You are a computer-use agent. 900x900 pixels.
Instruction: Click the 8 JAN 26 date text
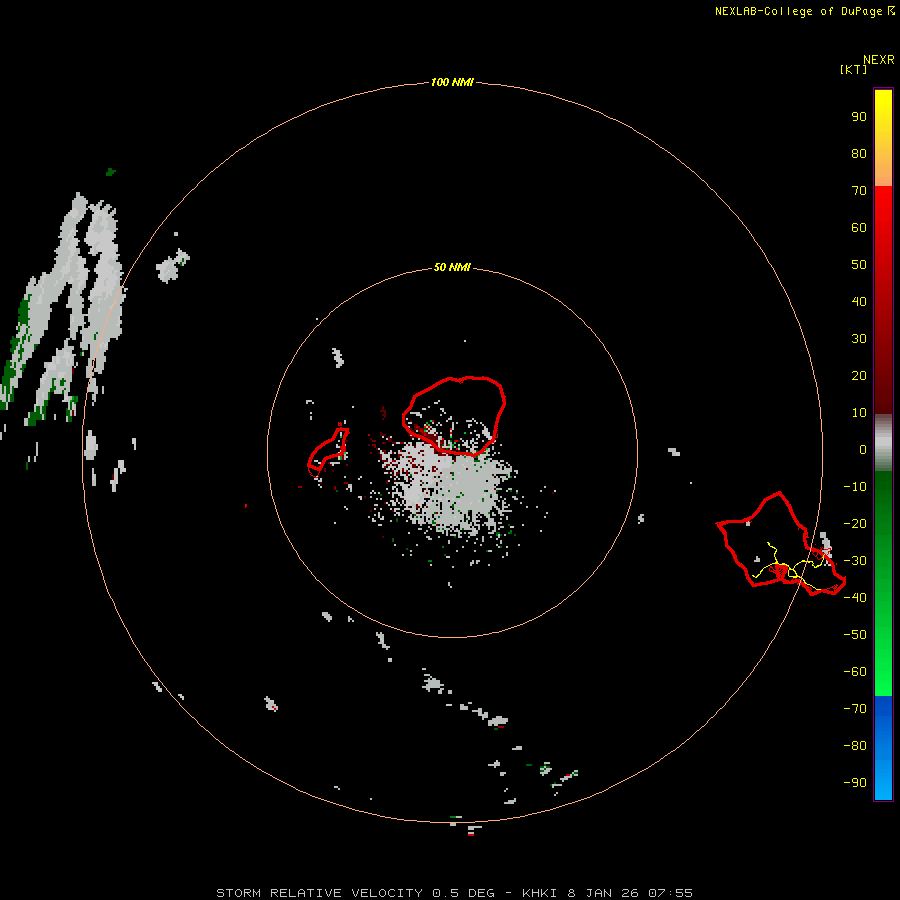603,893
